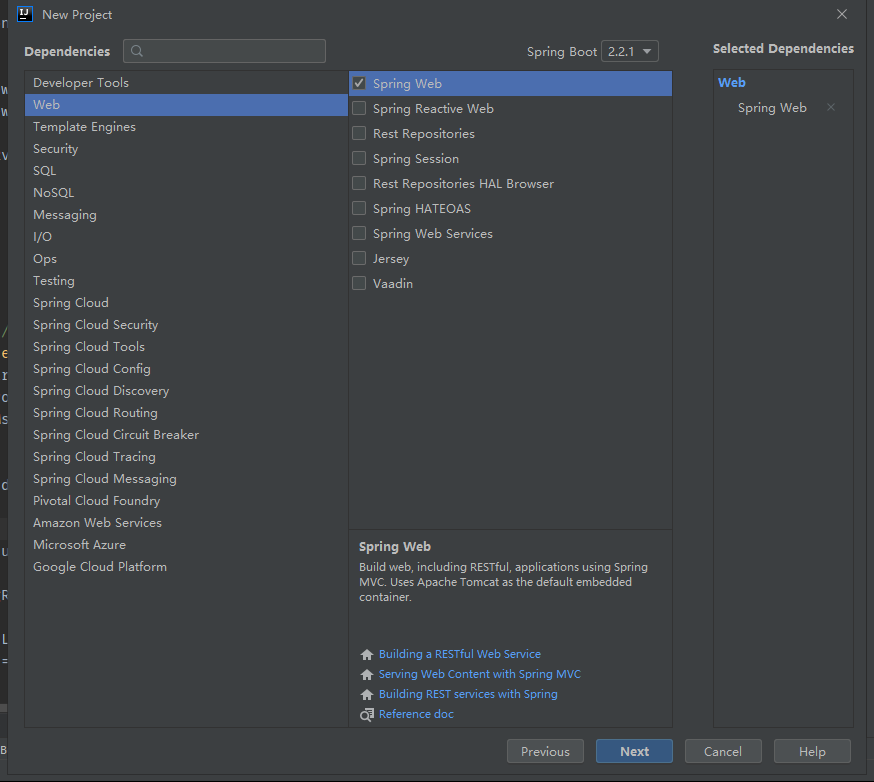Select the Spring Web Services checkbox
Viewport: 874px width, 782px height.
point(359,233)
